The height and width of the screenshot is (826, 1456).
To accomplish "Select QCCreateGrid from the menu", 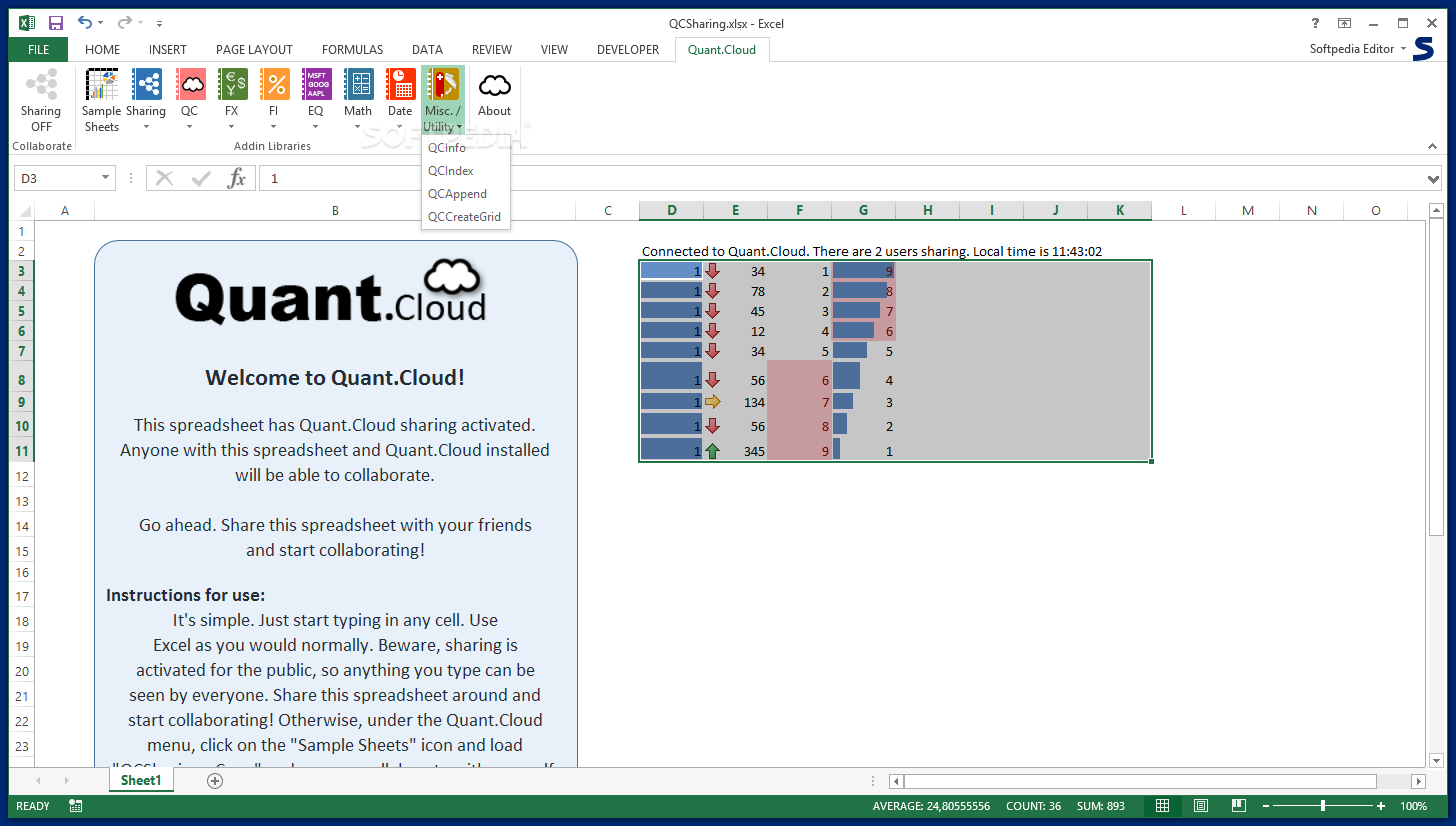I will tap(466, 217).
